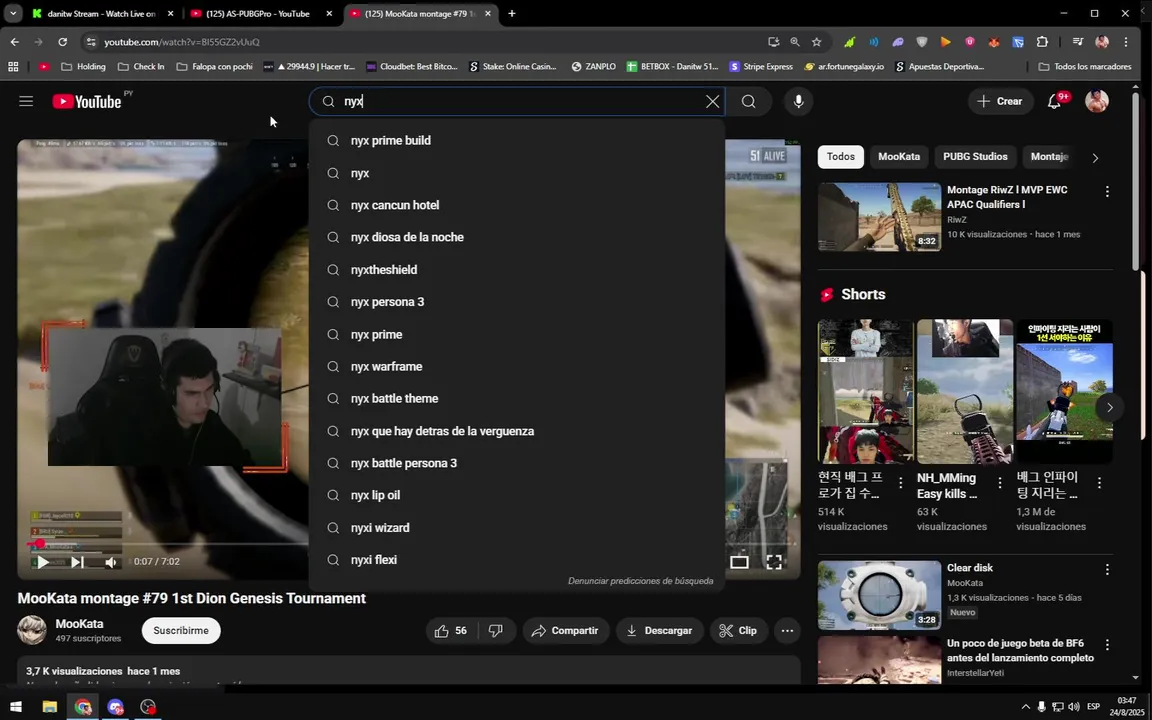Open options for NH_MMing short
This screenshot has width=1152, height=720.
[x=1000, y=483]
